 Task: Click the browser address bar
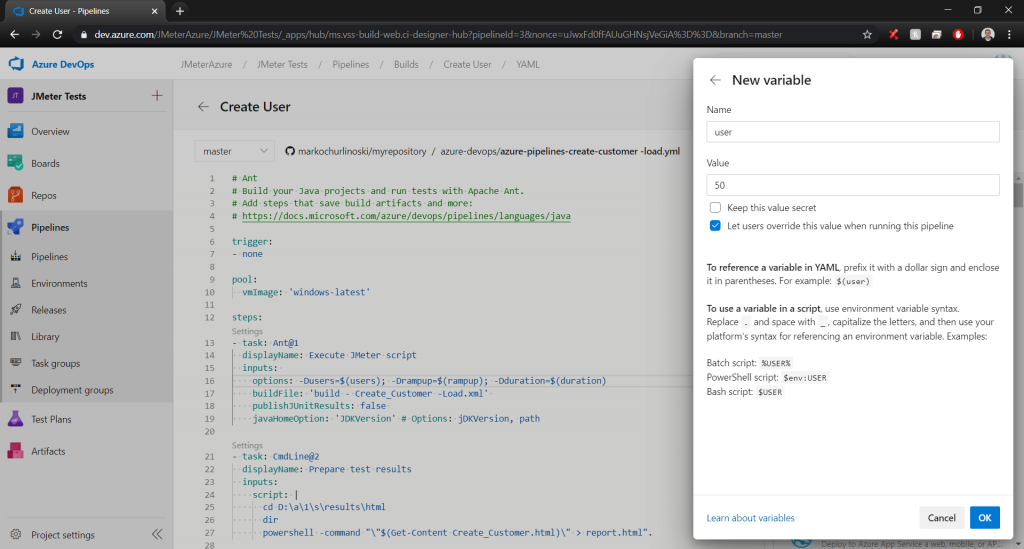tap(438, 35)
